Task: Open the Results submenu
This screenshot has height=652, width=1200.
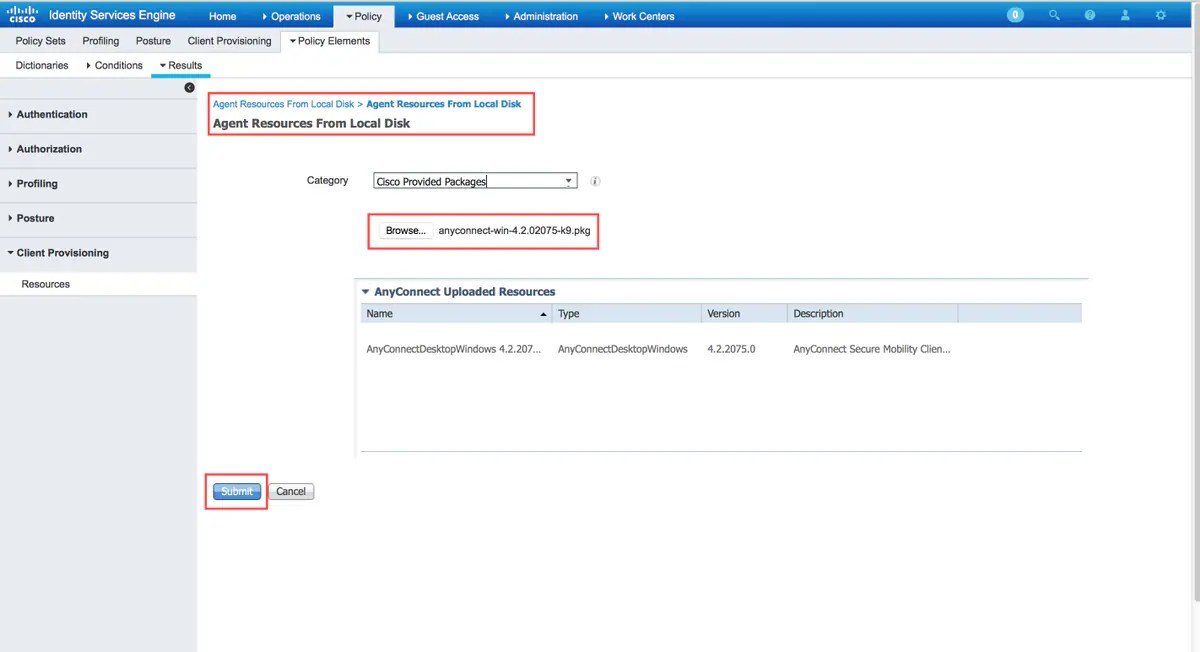Action: tap(181, 65)
